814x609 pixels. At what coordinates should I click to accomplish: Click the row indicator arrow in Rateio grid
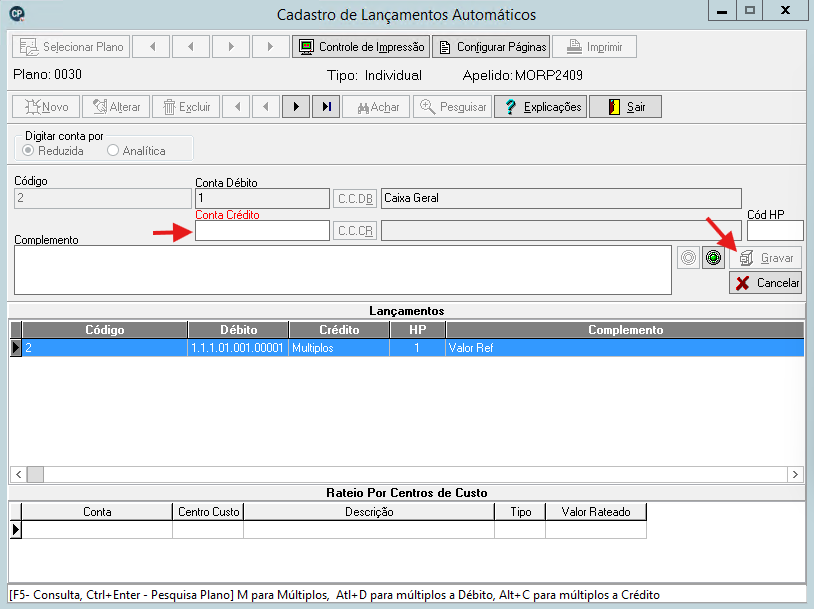16,530
